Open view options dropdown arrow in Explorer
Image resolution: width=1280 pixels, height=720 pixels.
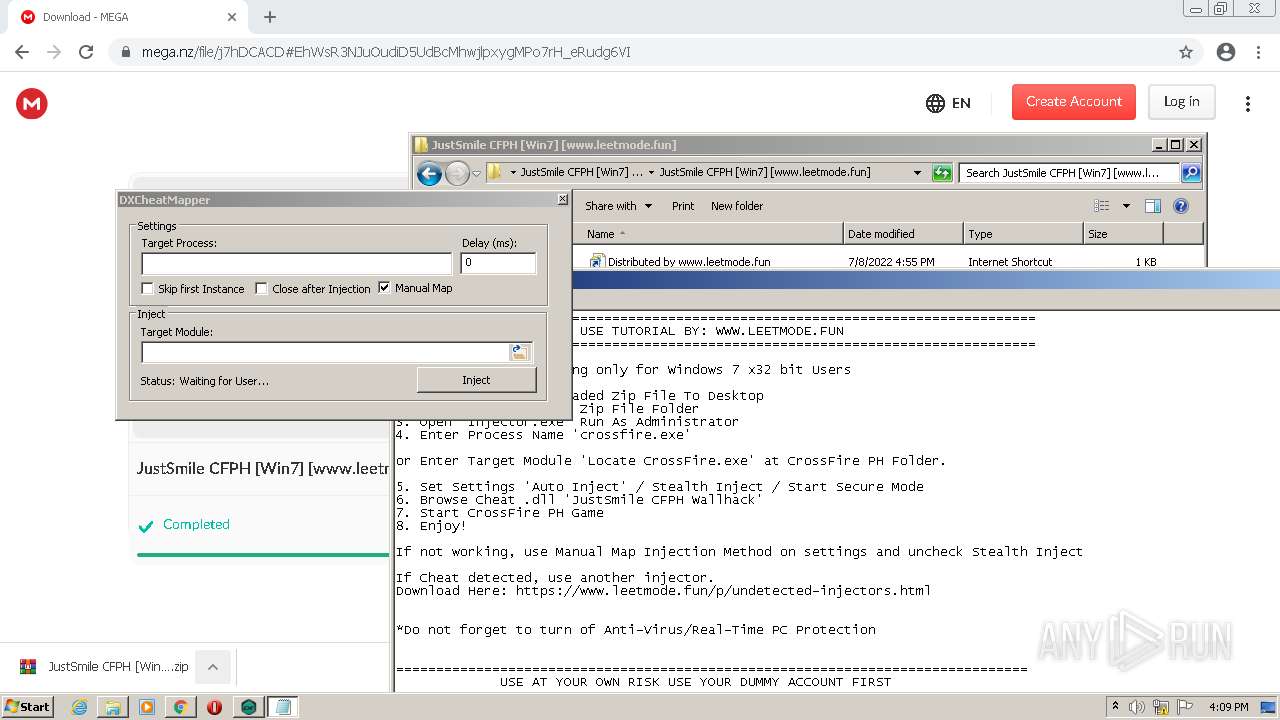coord(1125,206)
